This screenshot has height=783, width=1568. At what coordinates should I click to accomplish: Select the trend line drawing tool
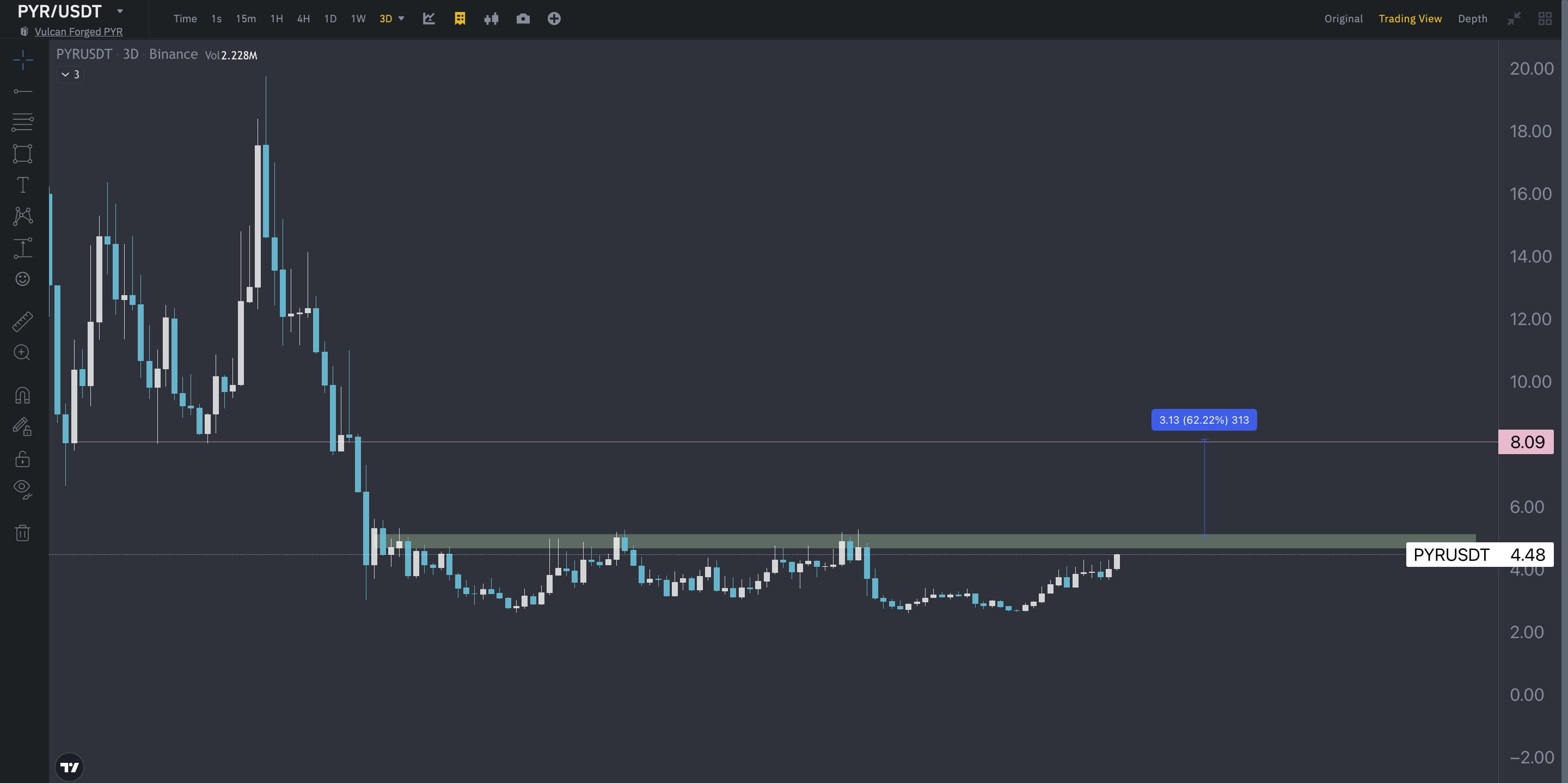point(22,91)
